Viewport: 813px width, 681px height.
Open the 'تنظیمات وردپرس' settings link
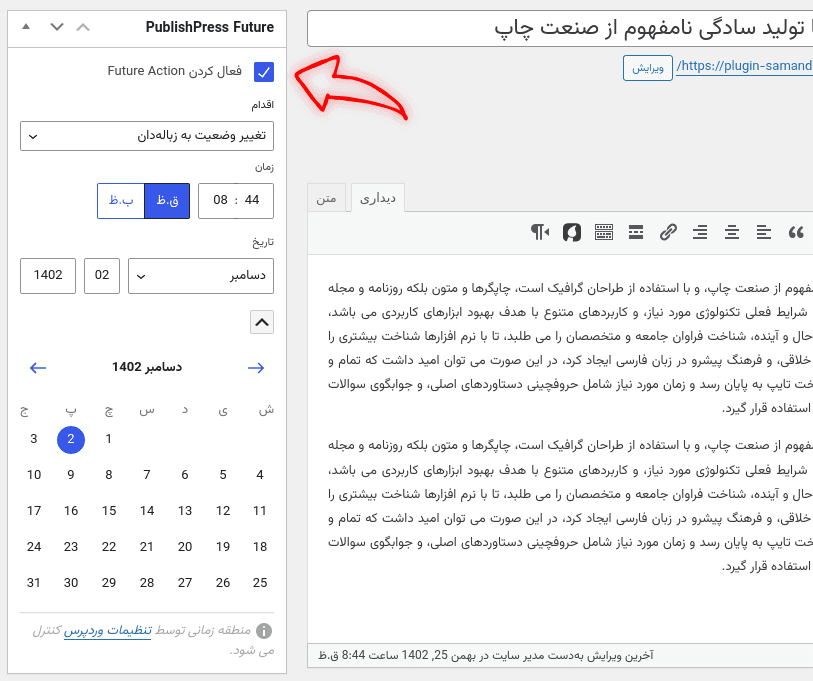[x=108, y=631]
